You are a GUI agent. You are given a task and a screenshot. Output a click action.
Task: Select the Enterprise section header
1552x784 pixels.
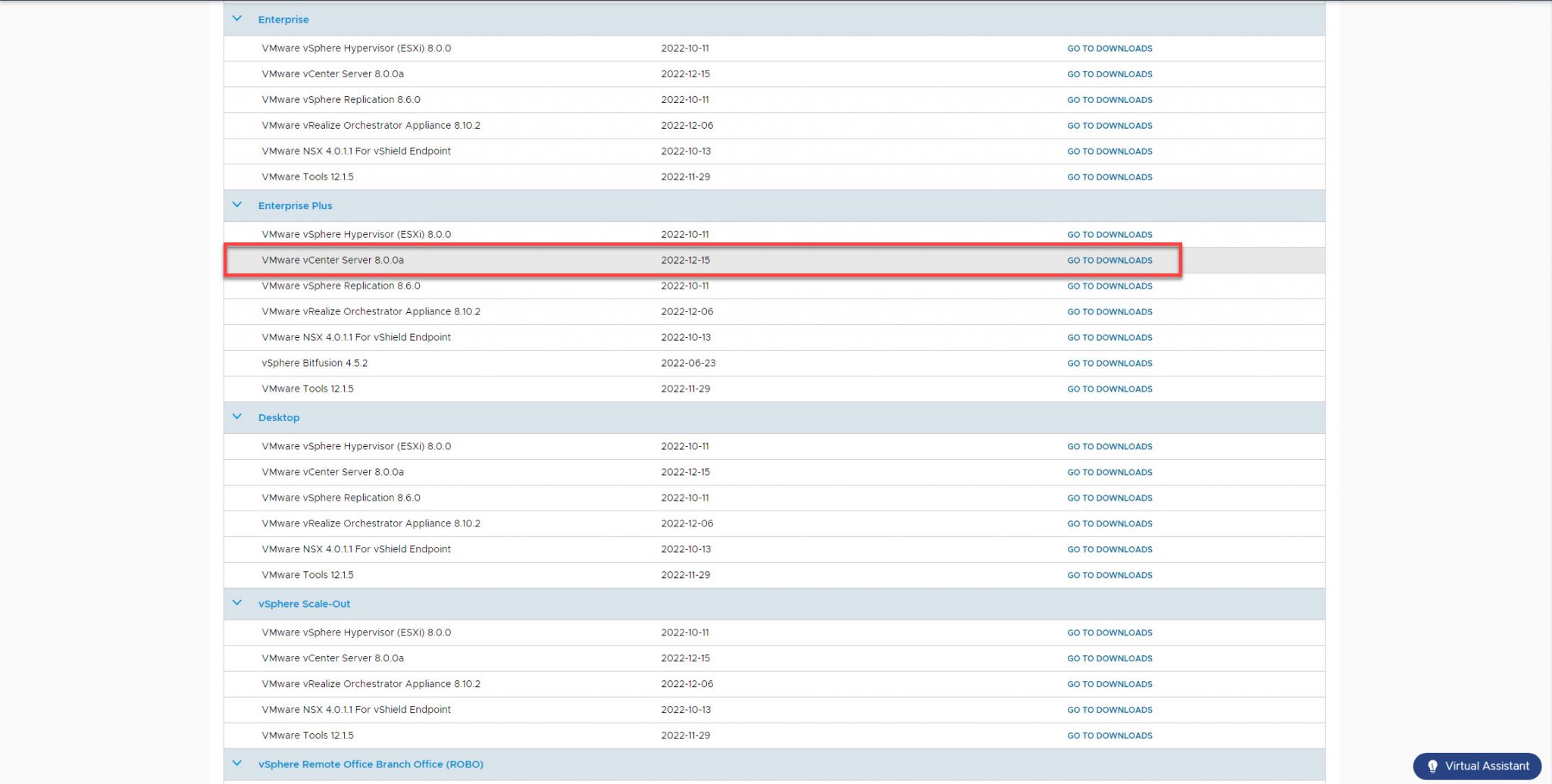tap(283, 19)
